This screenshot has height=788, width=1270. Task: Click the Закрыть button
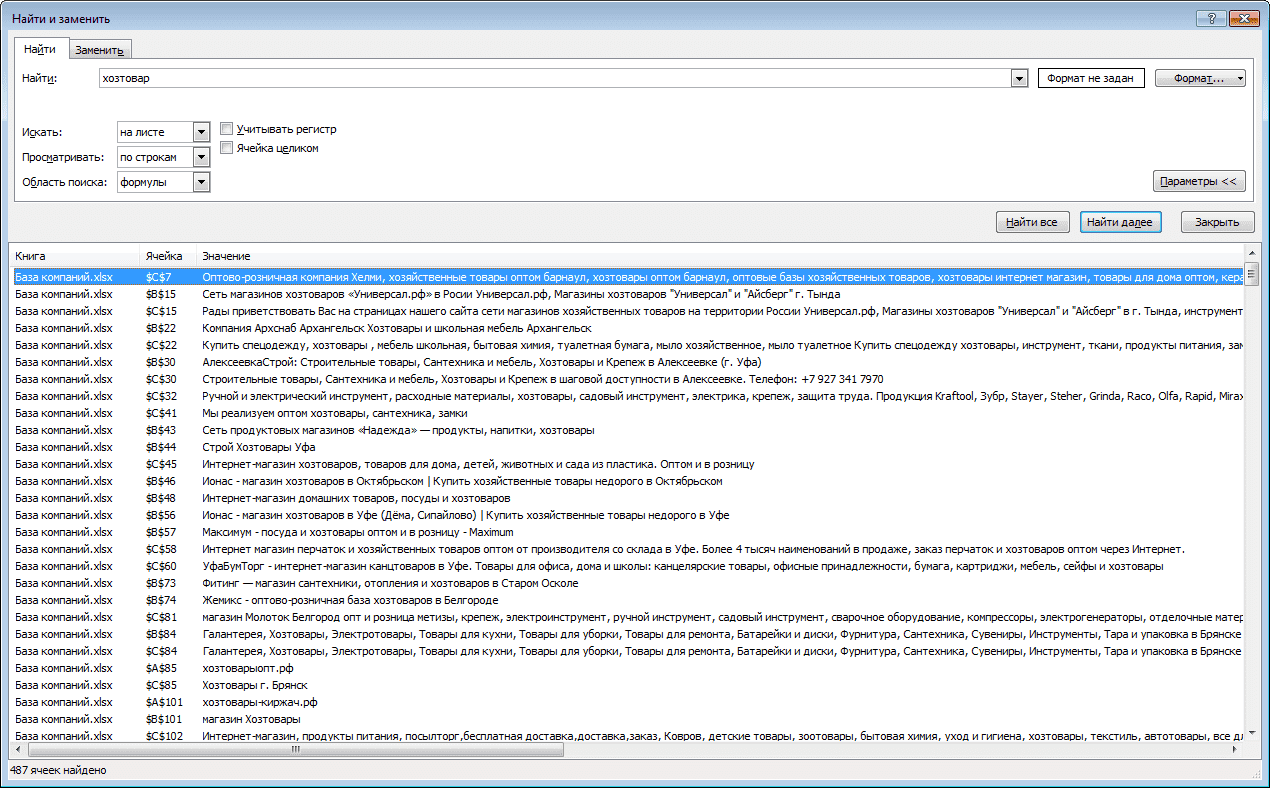[1218, 222]
